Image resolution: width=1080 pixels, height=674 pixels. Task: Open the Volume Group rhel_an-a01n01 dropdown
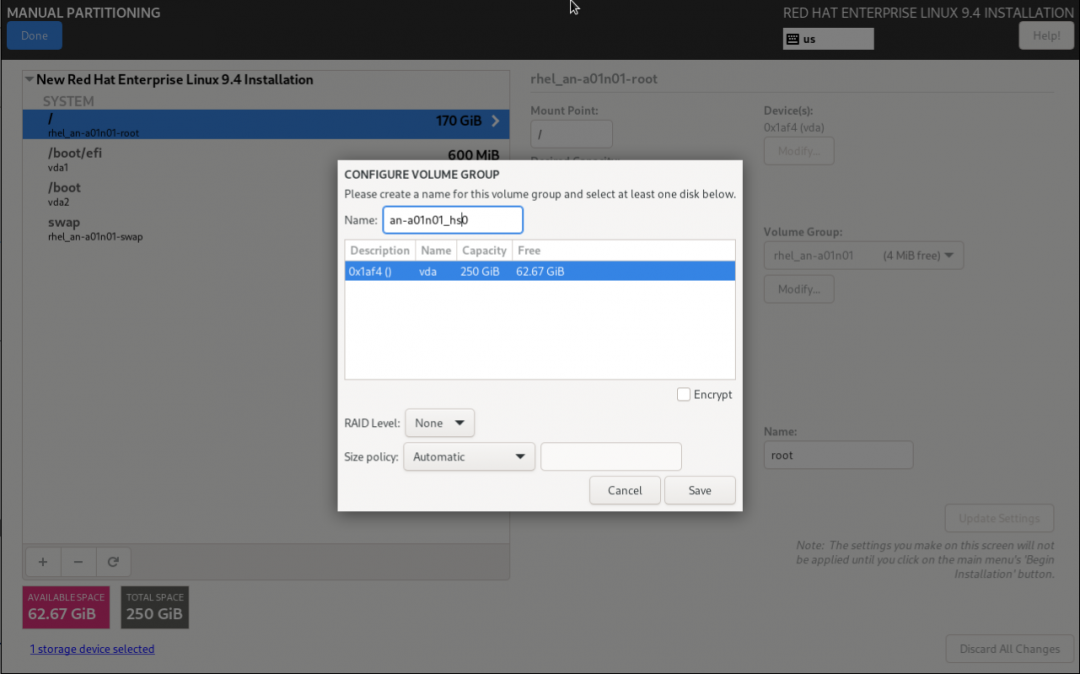[864, 256]
